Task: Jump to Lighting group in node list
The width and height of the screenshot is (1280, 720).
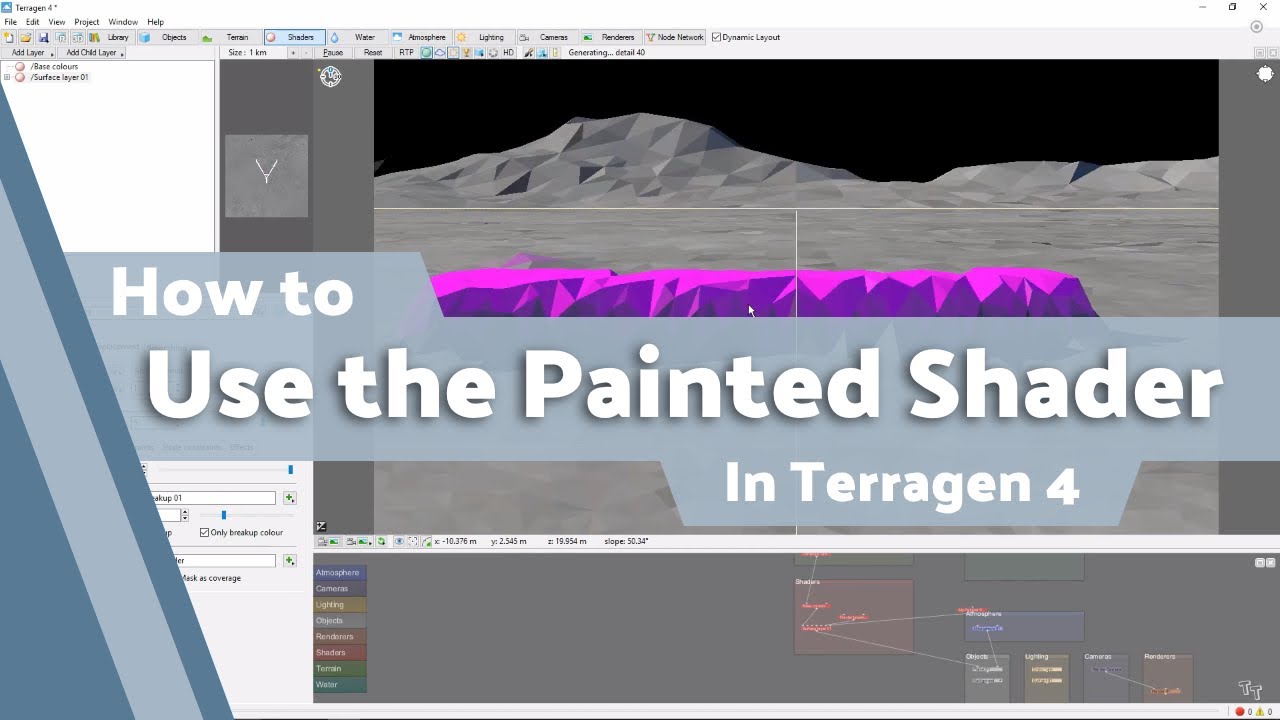Action: (x=340, y=605)
